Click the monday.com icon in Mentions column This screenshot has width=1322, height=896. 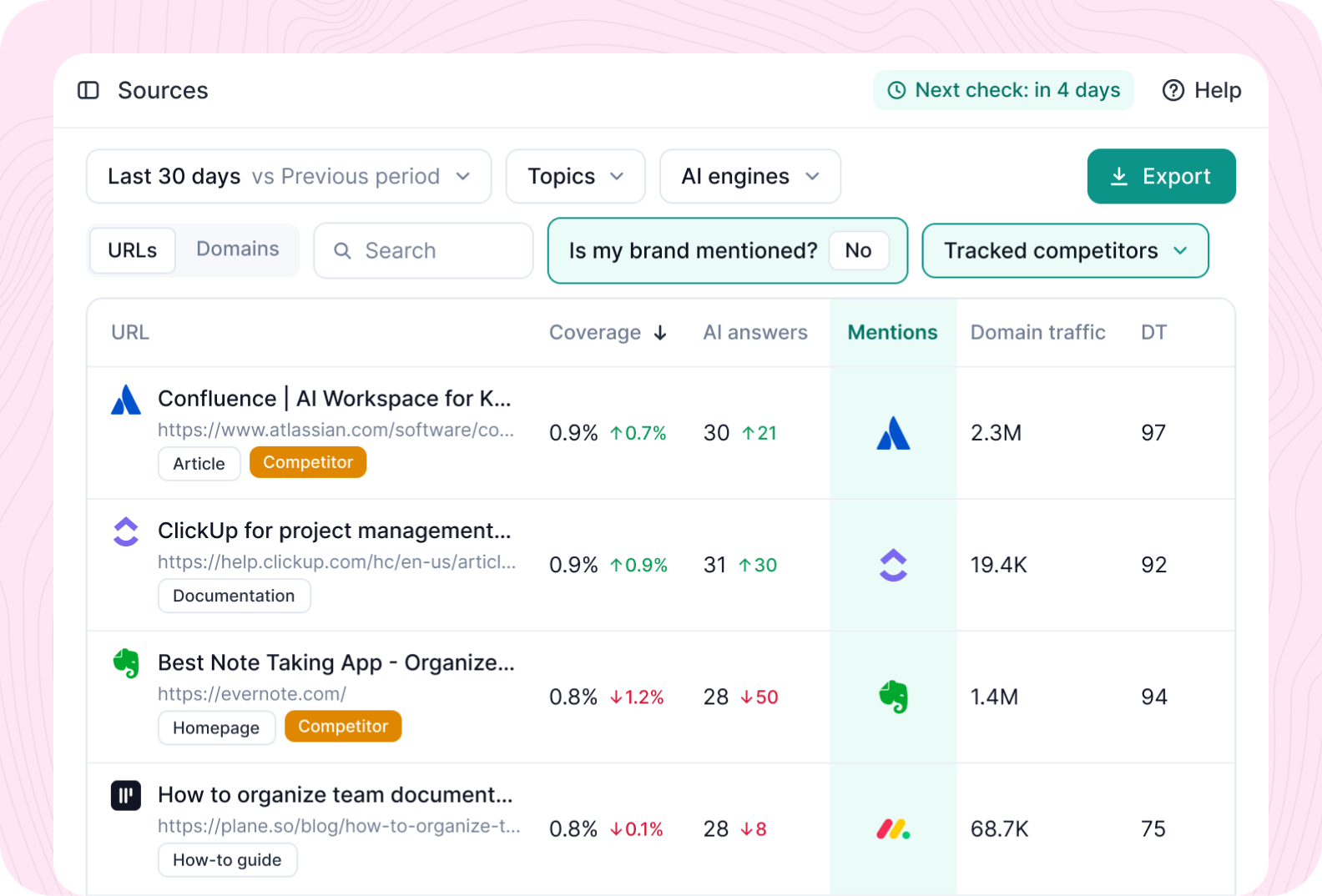pyautogui.click(x=893, y=828)
